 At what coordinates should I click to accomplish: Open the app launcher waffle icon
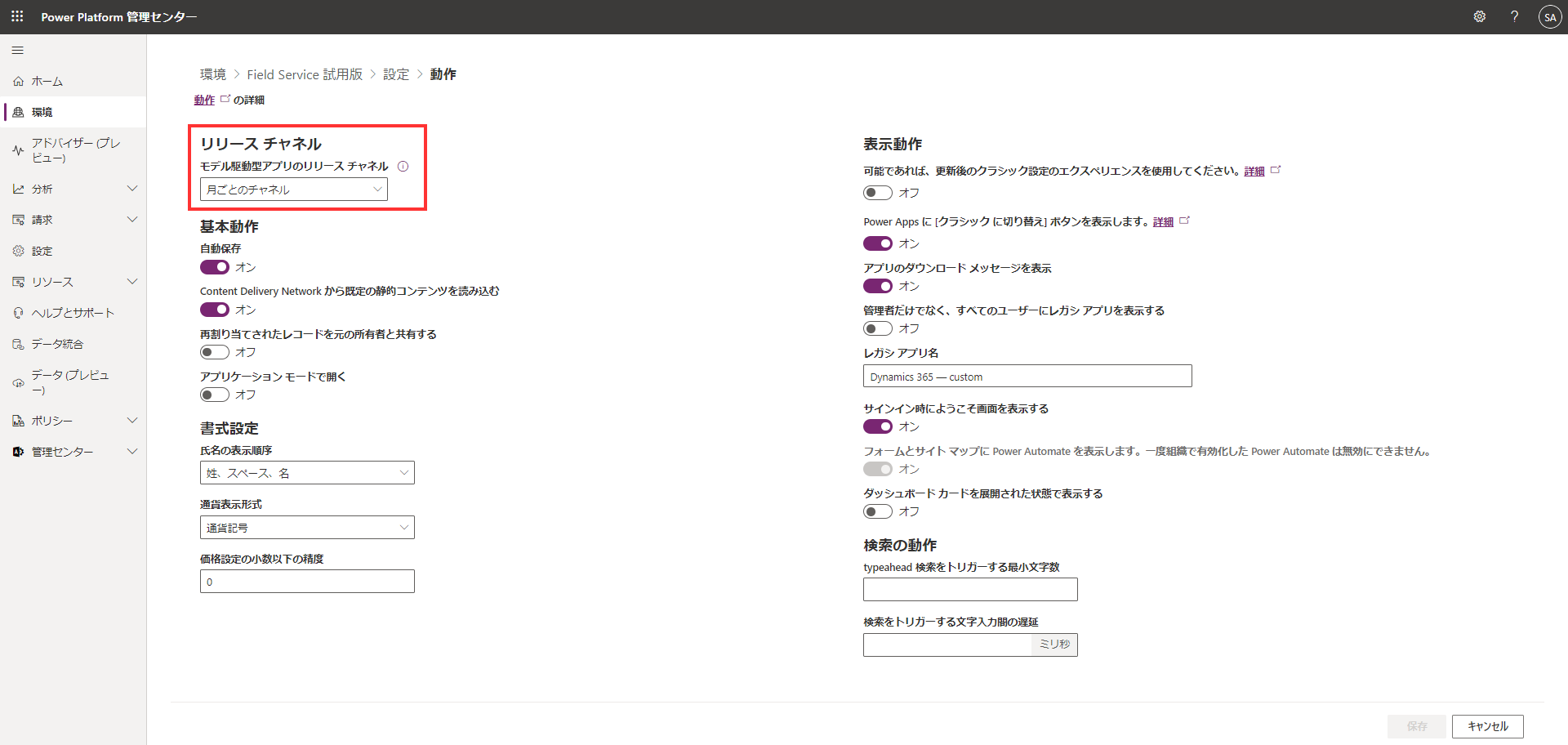point(17,16)
